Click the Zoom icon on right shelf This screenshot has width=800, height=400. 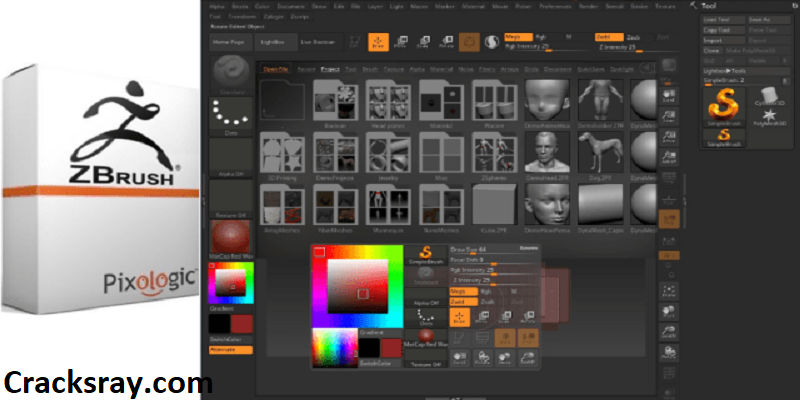[669, 118]
